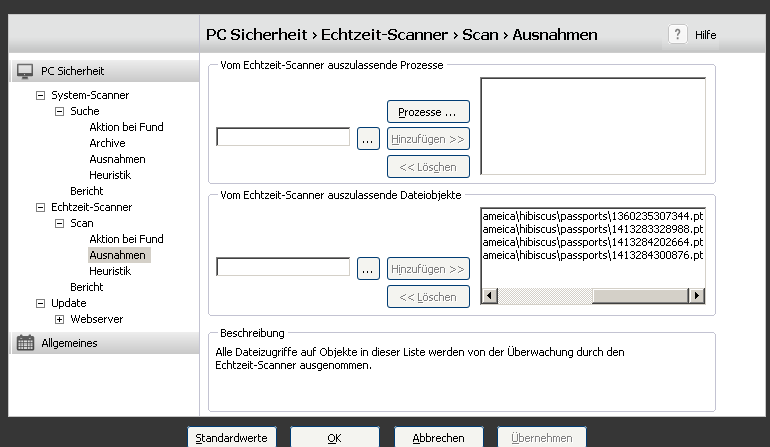Browse for a process with the upper ... button
Viewport: 770px width, 447px height.
click(368, 139)
